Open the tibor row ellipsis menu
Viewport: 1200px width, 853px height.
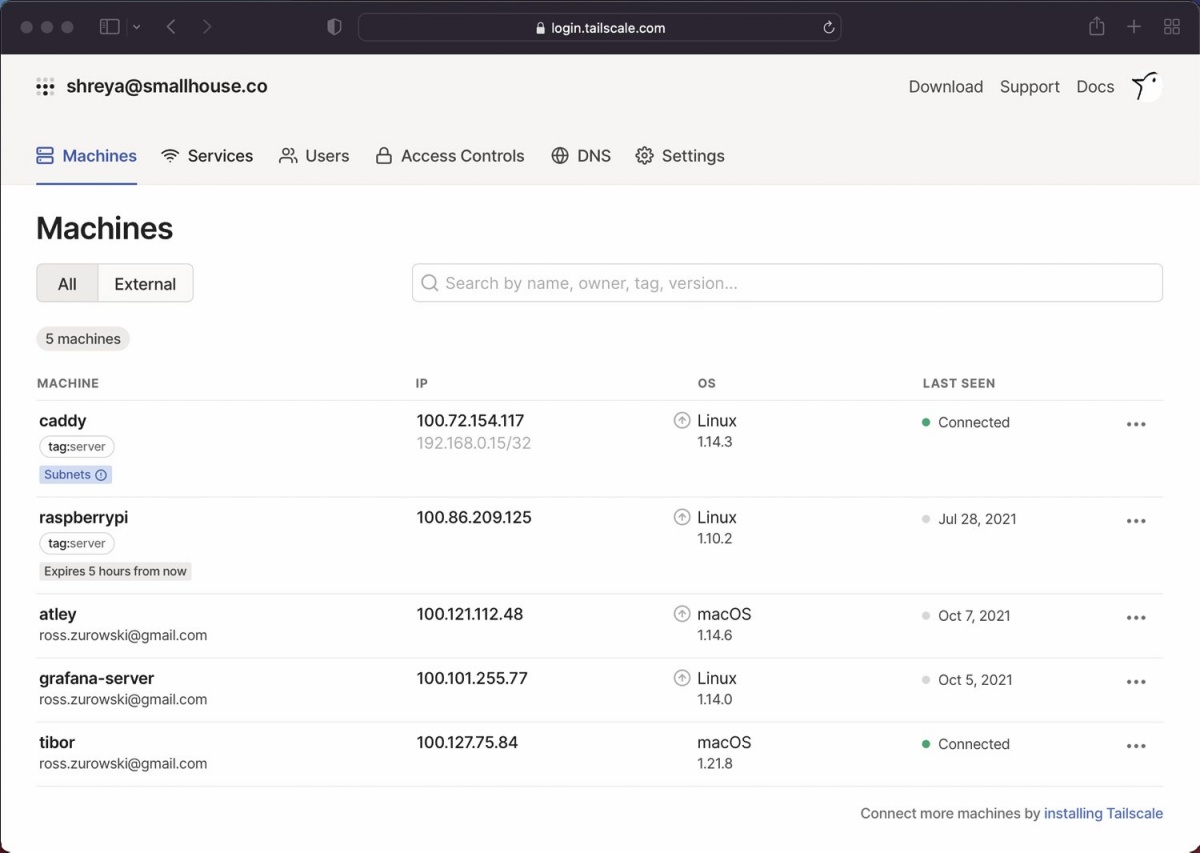(x=1136, y=746)
